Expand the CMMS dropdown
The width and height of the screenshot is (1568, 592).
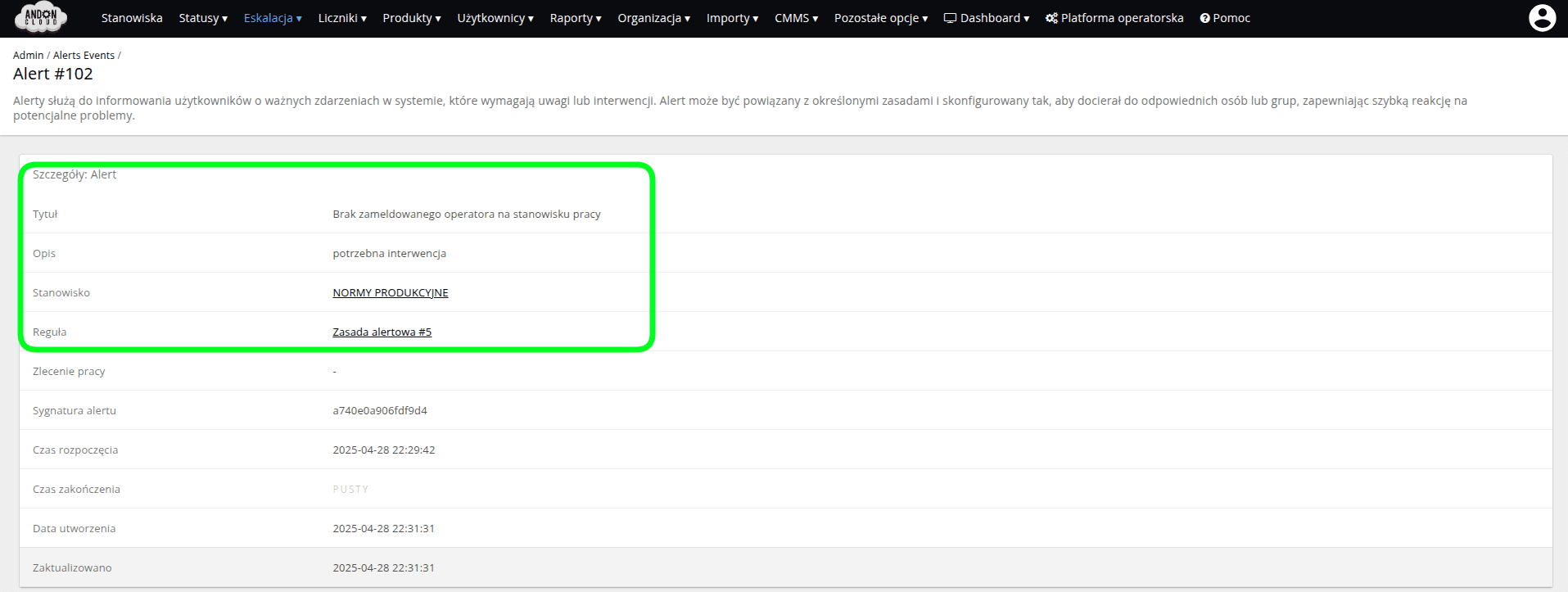tap(796, 18)
